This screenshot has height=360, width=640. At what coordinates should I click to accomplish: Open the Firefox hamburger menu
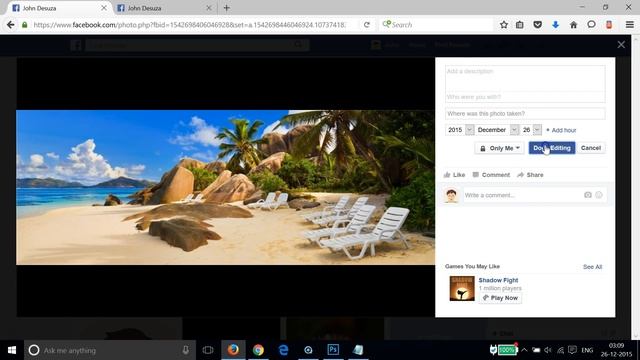(630, 25)
